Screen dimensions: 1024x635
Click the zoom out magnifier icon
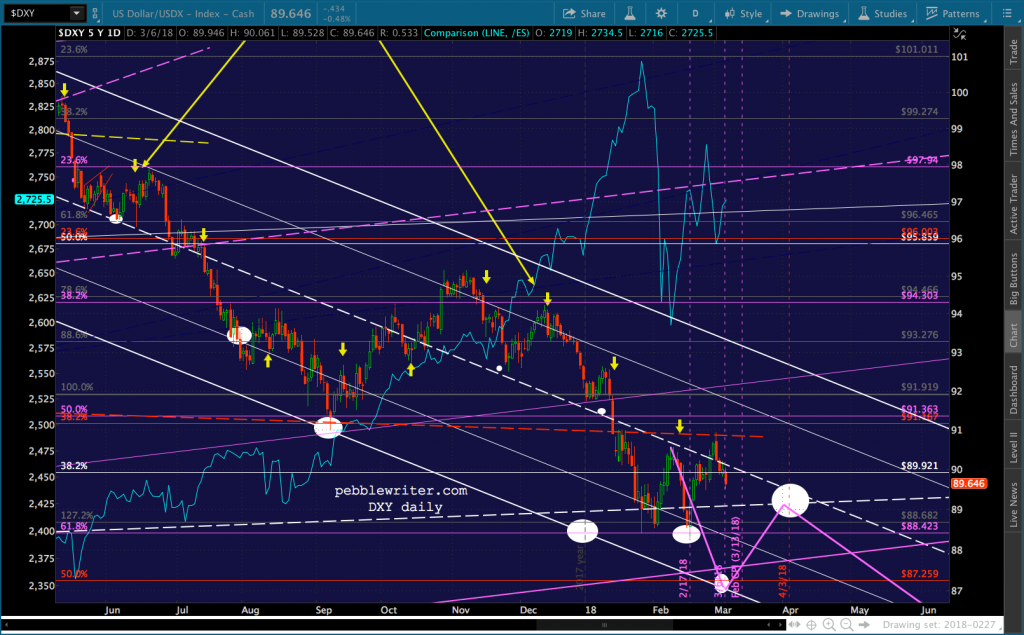point(846,625)
